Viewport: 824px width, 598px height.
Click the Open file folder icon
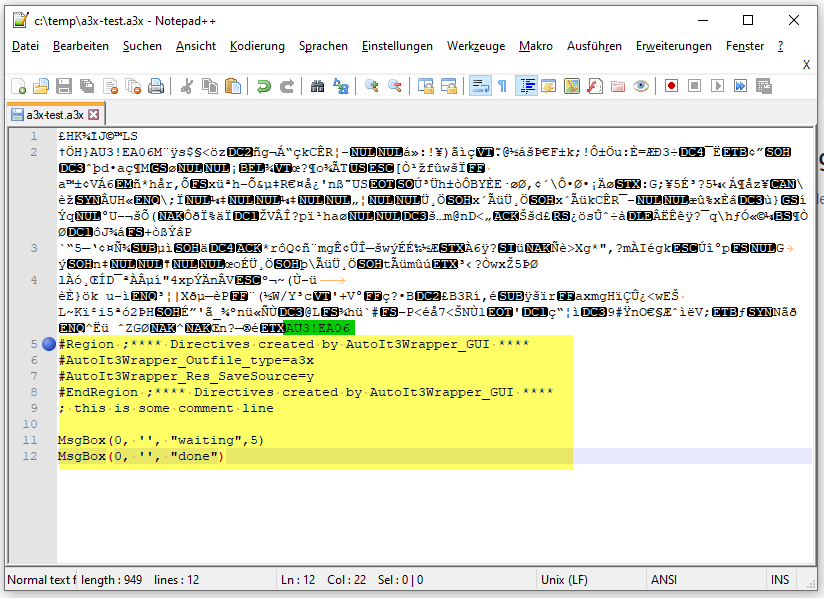(x=41, y=86)
